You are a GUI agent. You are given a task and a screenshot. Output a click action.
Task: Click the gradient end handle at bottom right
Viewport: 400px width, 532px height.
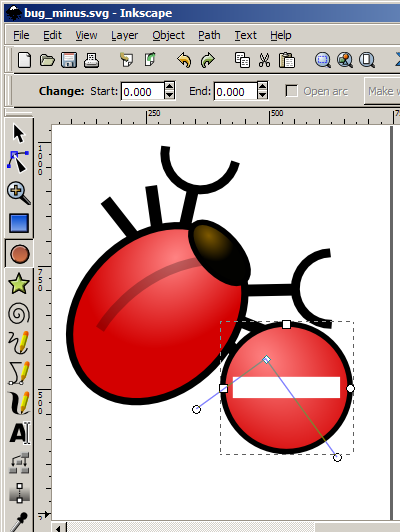[337, 458]
